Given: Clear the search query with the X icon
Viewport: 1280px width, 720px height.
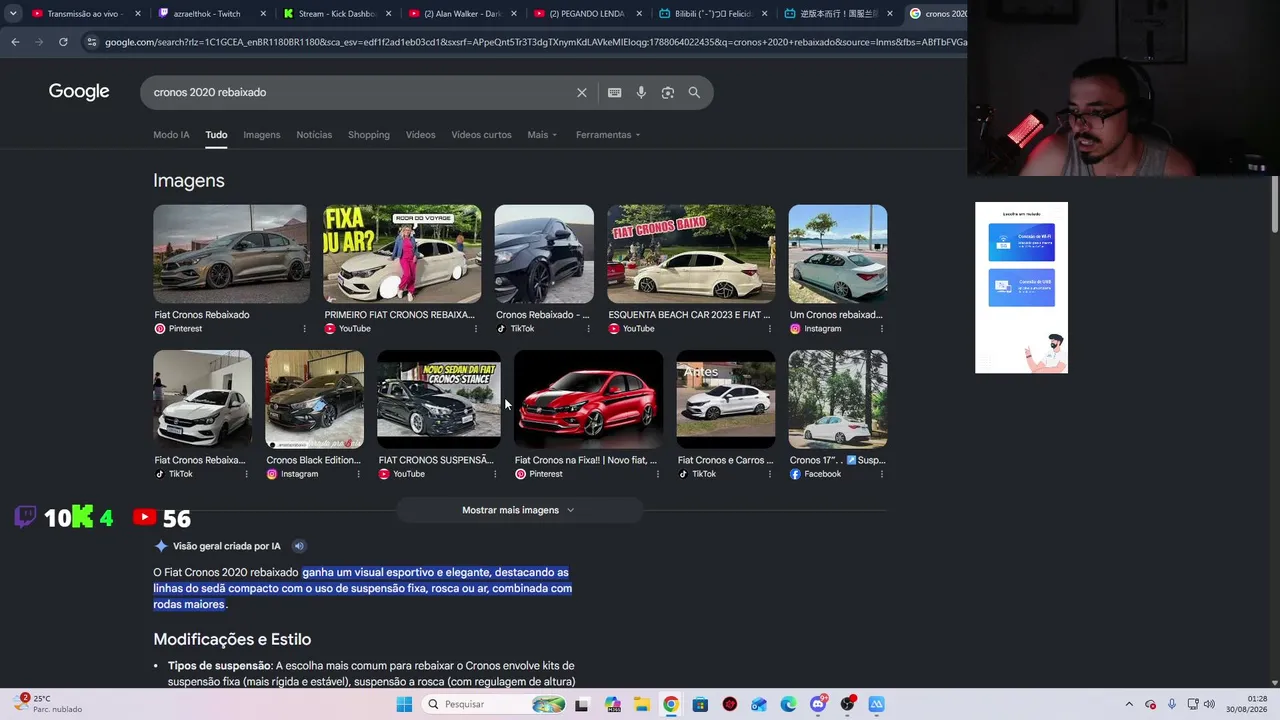Looking at the screenshot, I should tap(582, 92).
